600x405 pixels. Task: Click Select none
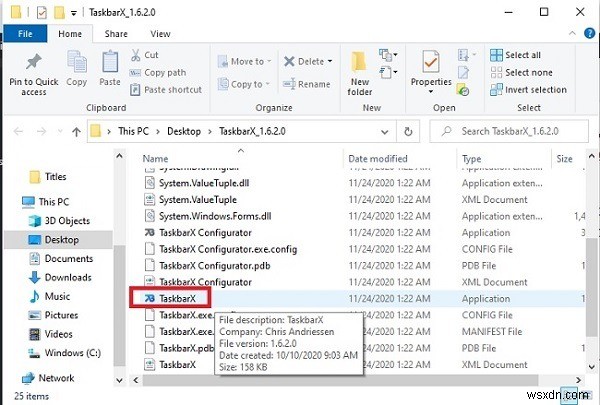[x=521, y=72]
